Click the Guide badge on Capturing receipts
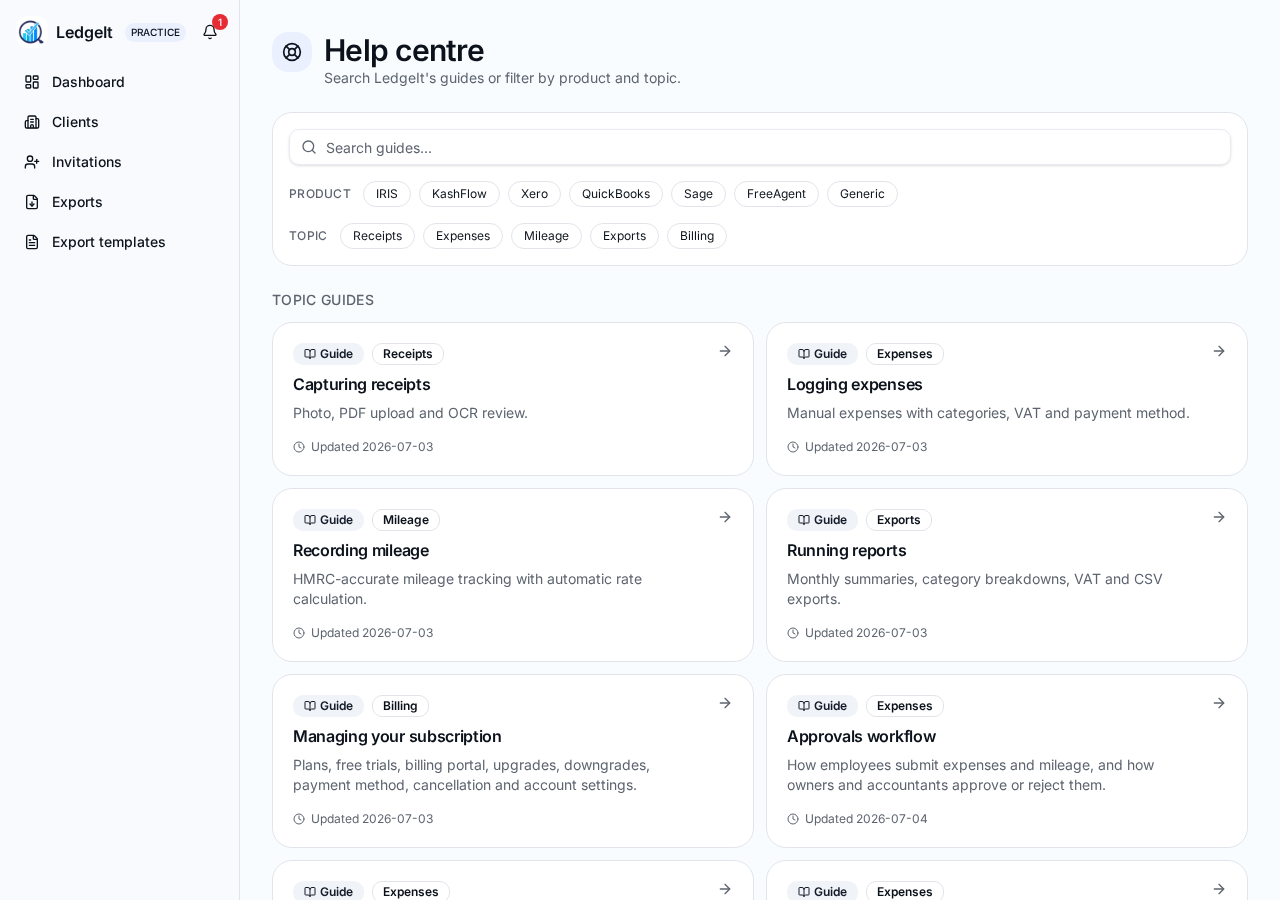 pyautogui.click(x=328, y=354)
